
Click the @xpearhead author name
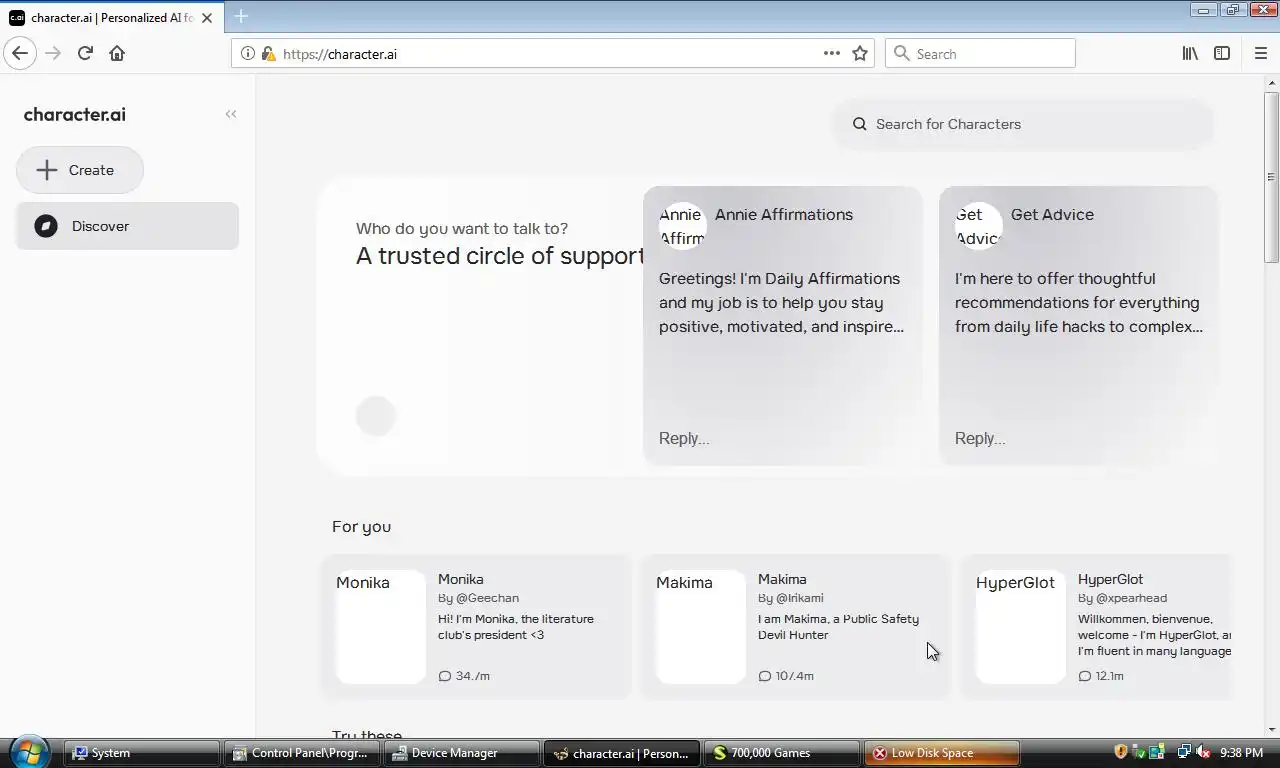coord(1131,598)
